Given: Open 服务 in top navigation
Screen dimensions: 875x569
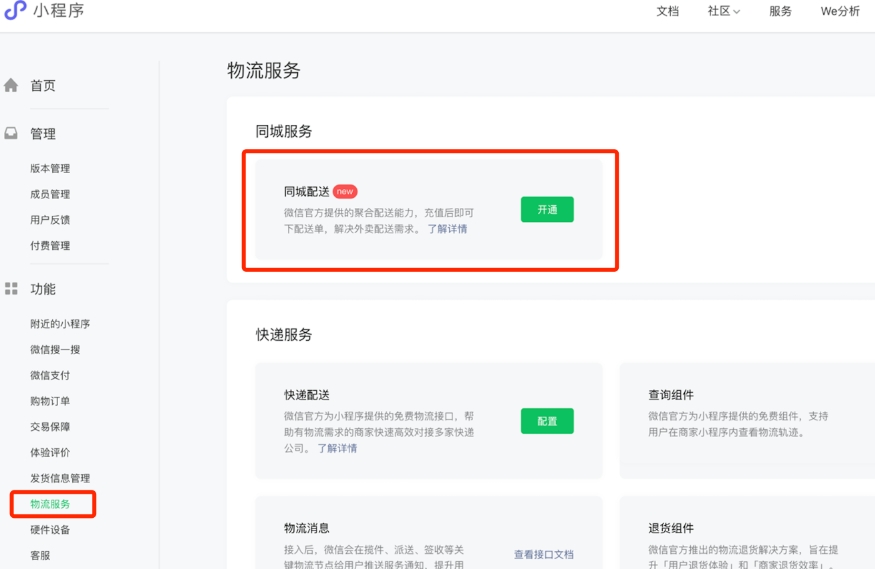Looking at the screenshot, I should tap(780, 11).
